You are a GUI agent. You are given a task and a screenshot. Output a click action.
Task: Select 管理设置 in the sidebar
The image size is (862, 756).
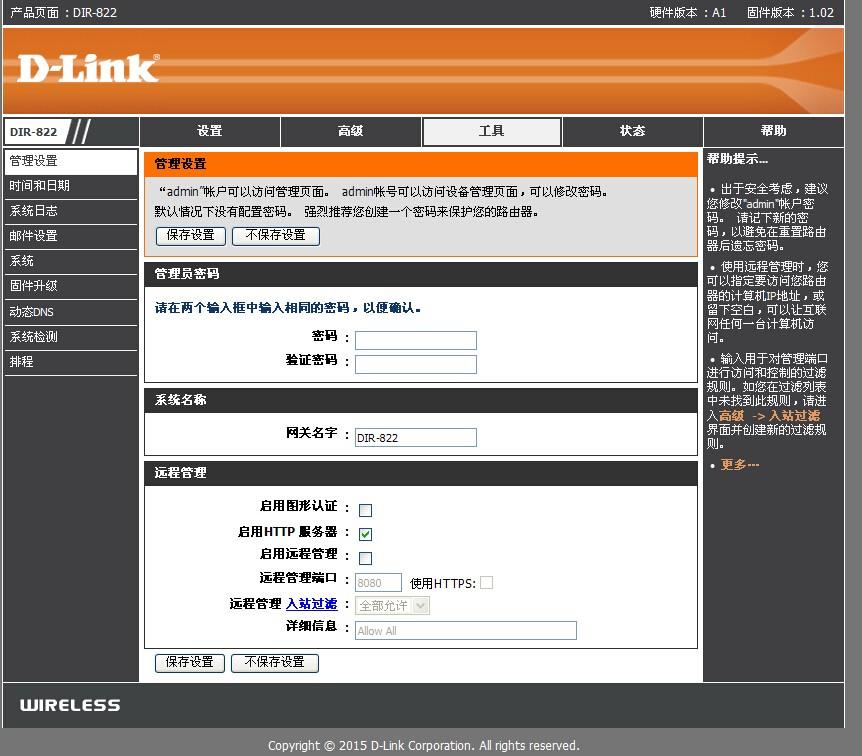point(70,161)
